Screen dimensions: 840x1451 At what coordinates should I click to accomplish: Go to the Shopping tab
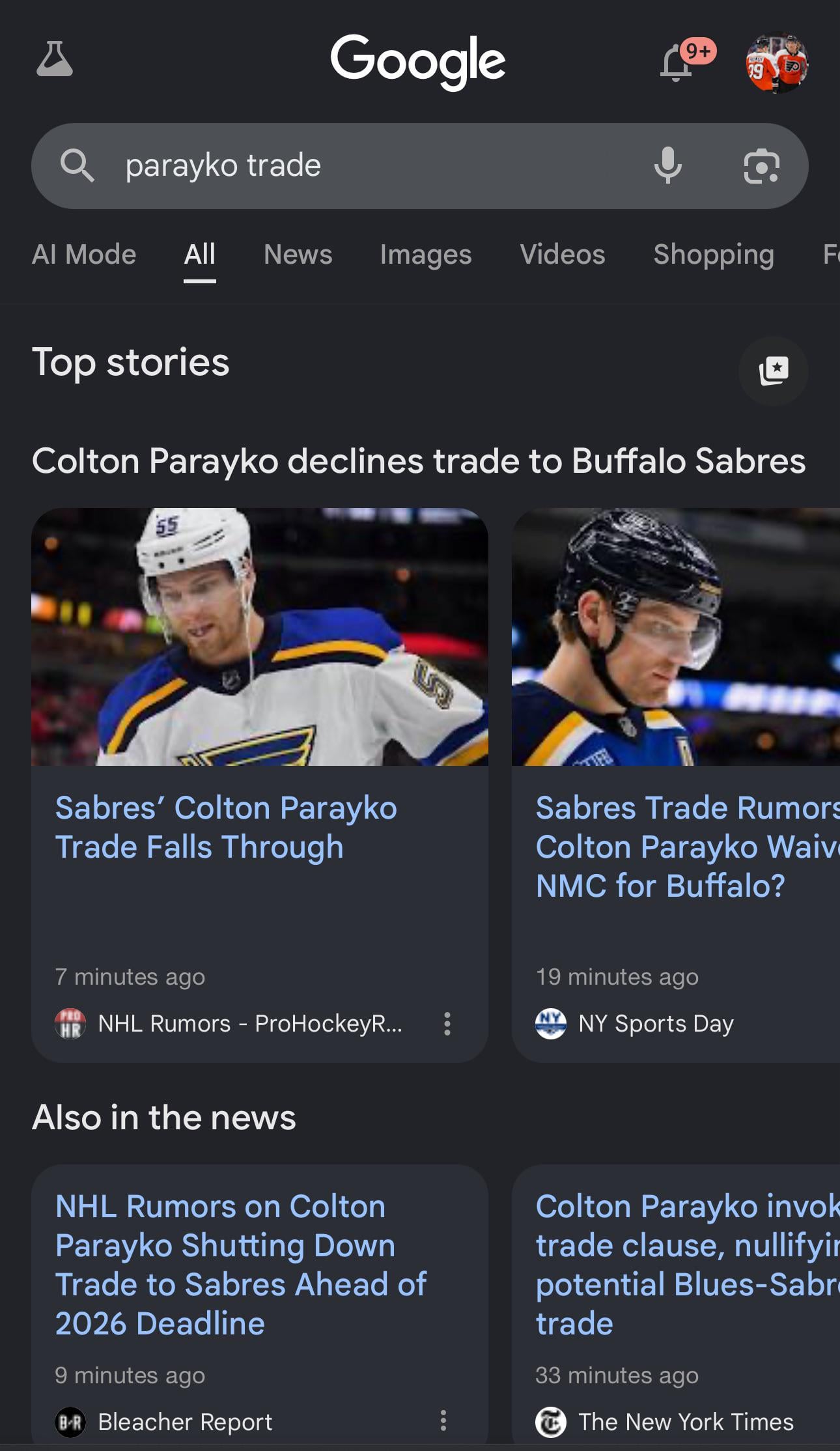pyautogui.click(x=713, y=255)
